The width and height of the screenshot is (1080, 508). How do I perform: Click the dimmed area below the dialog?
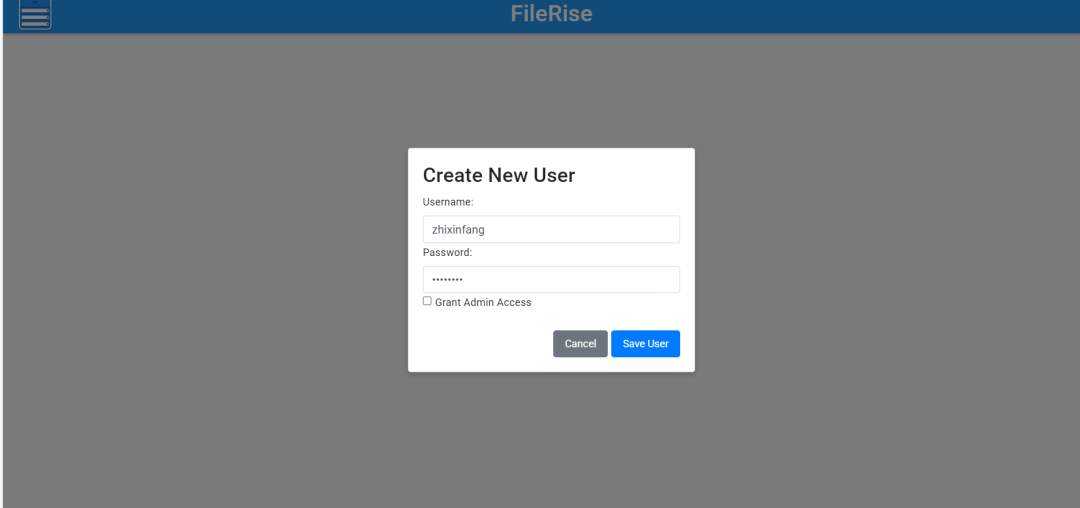(551, 440)
